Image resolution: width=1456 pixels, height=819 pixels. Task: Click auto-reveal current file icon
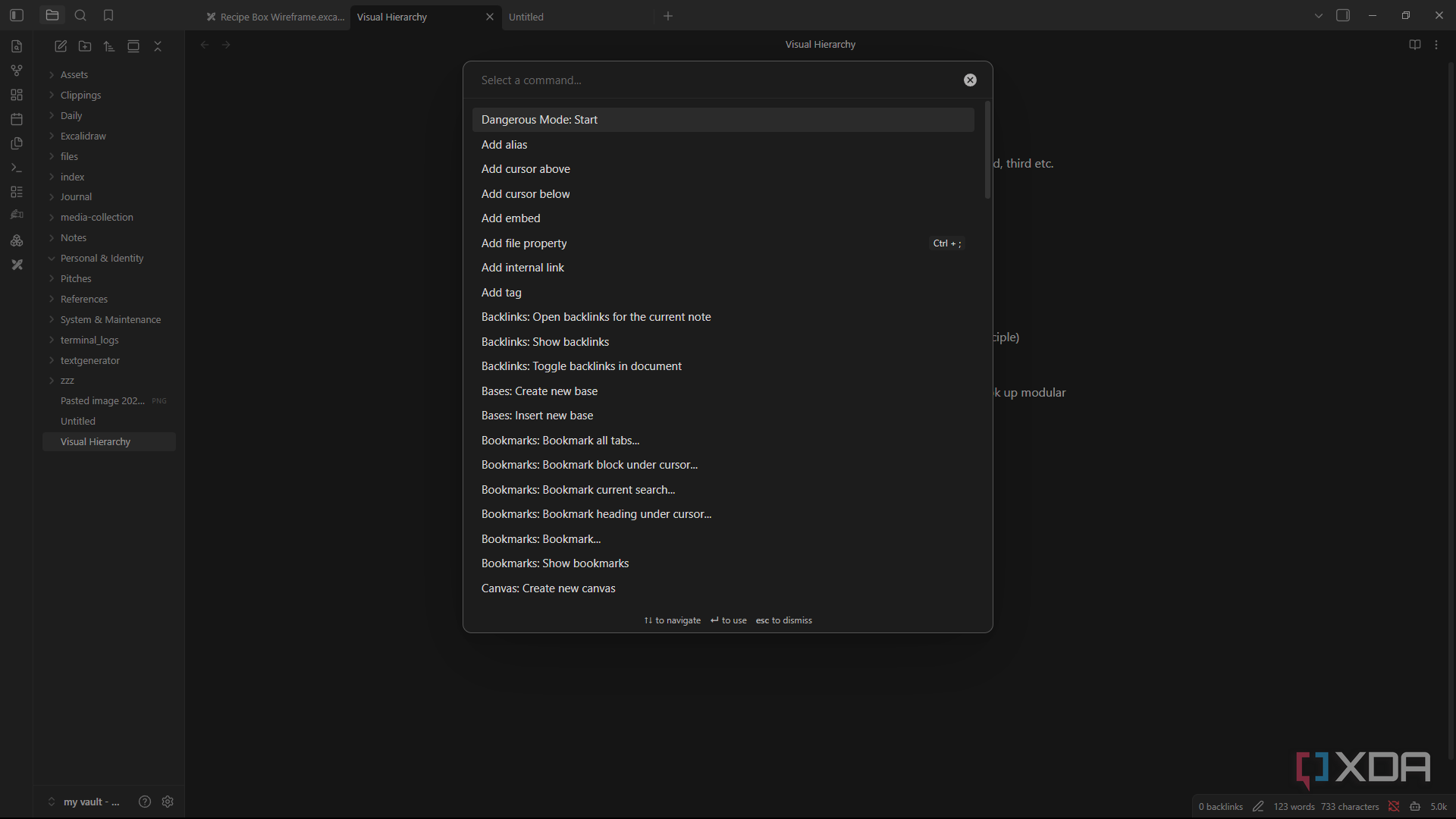(133, 46)
